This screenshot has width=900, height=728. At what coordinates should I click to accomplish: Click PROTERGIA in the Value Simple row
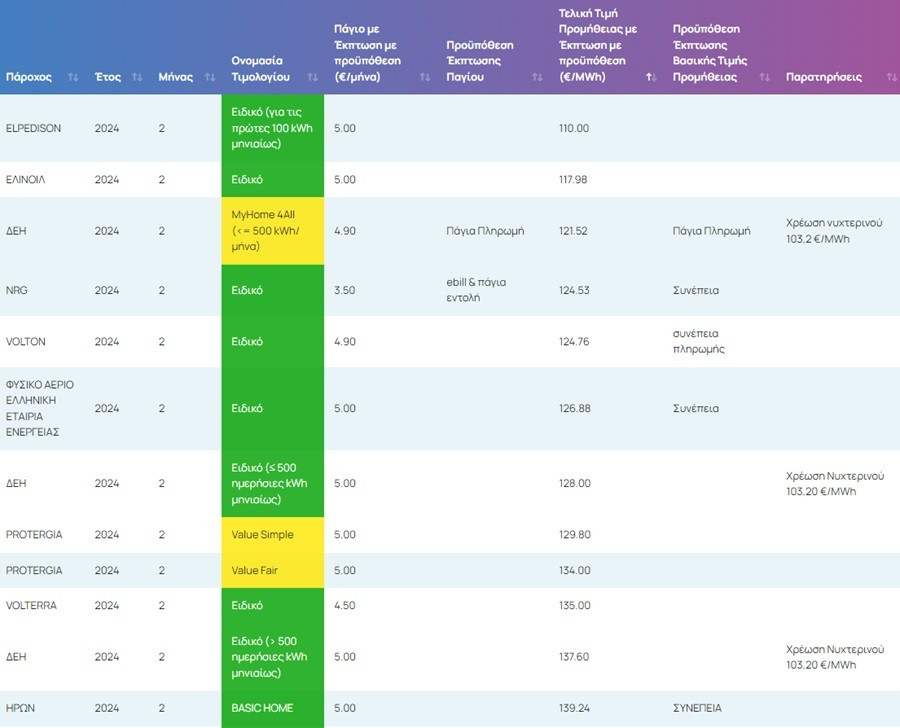(34, 535)
